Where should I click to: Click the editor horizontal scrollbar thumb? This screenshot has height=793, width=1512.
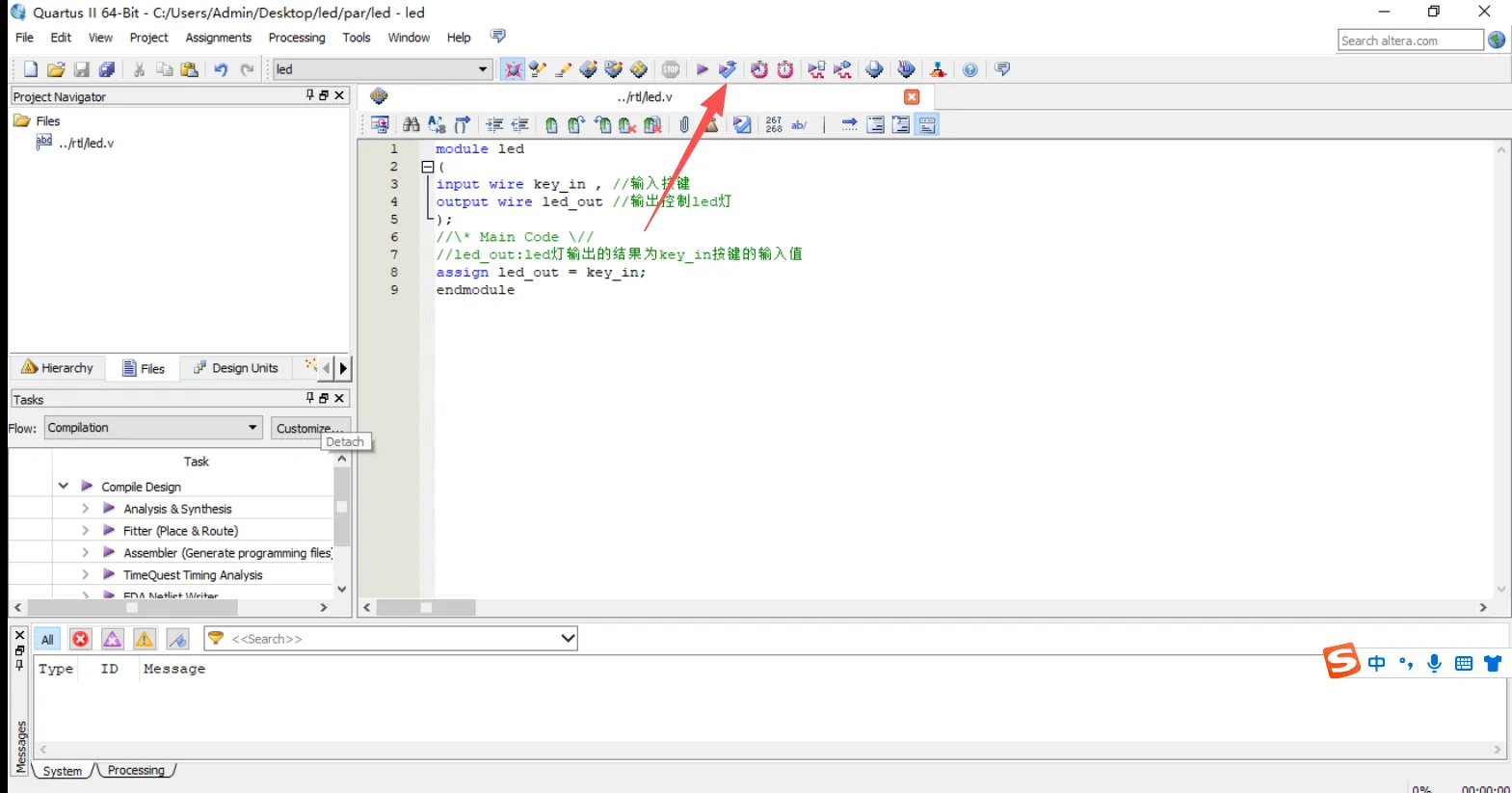pyautogui.click(x=426, y=608)
